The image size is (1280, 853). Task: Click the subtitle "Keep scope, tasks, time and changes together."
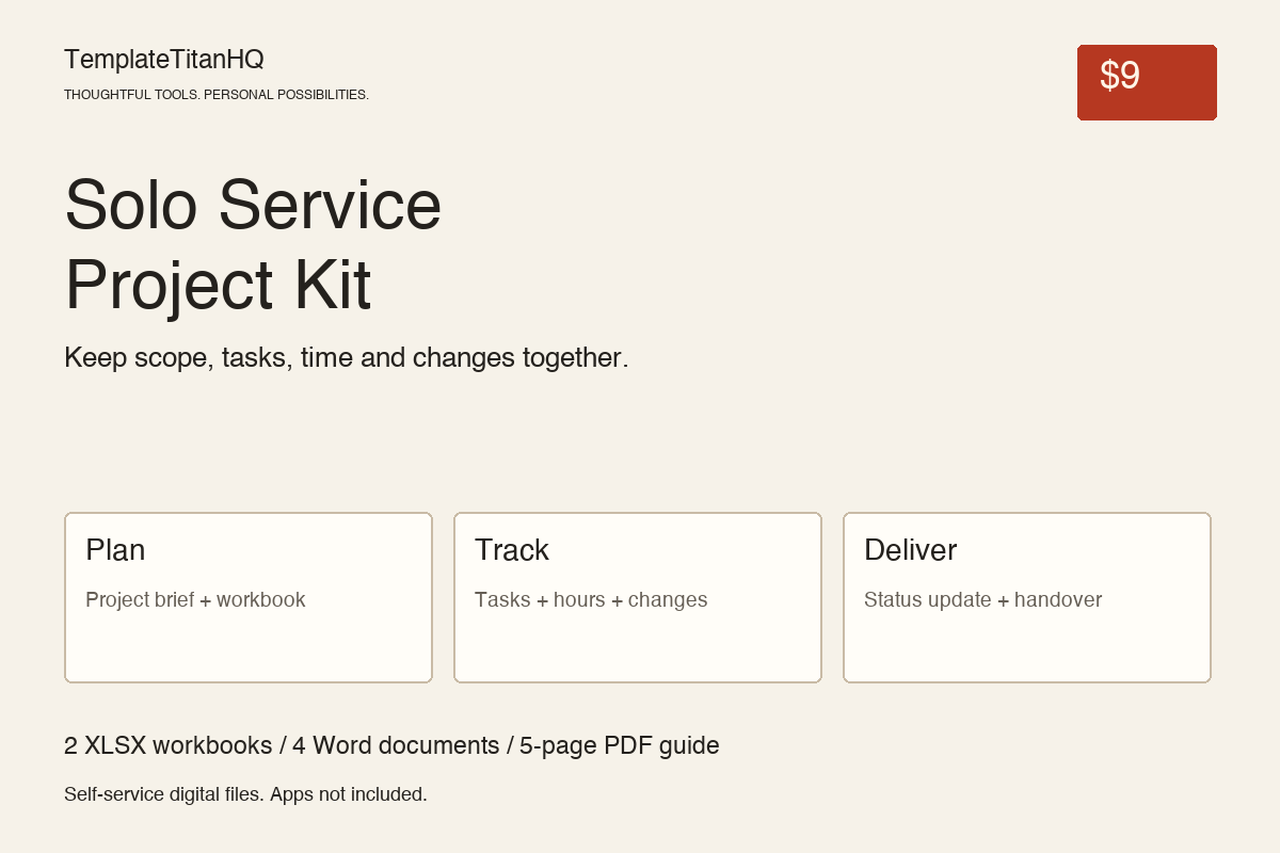click(x=346, y=357)
